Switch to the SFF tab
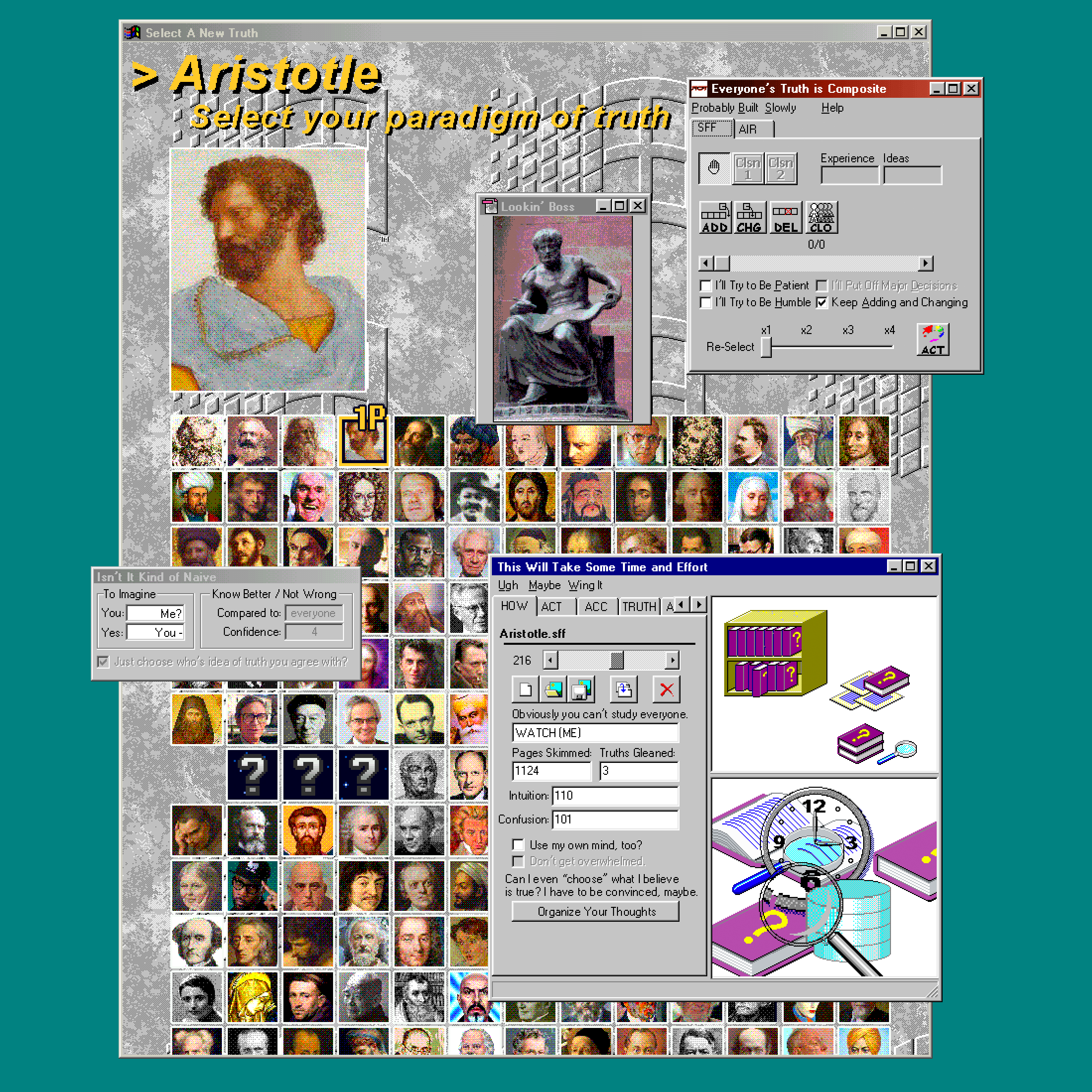 [713, 128]
